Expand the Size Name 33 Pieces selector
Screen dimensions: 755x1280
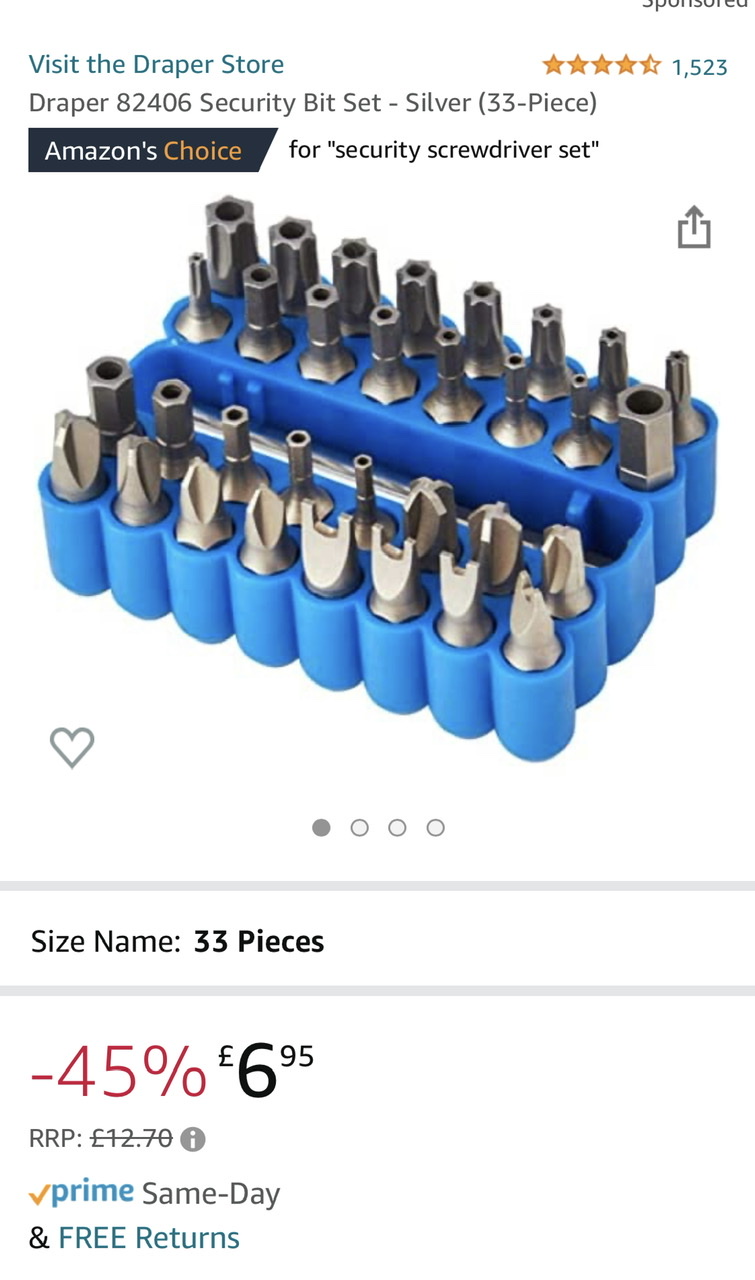coord(377,941)
